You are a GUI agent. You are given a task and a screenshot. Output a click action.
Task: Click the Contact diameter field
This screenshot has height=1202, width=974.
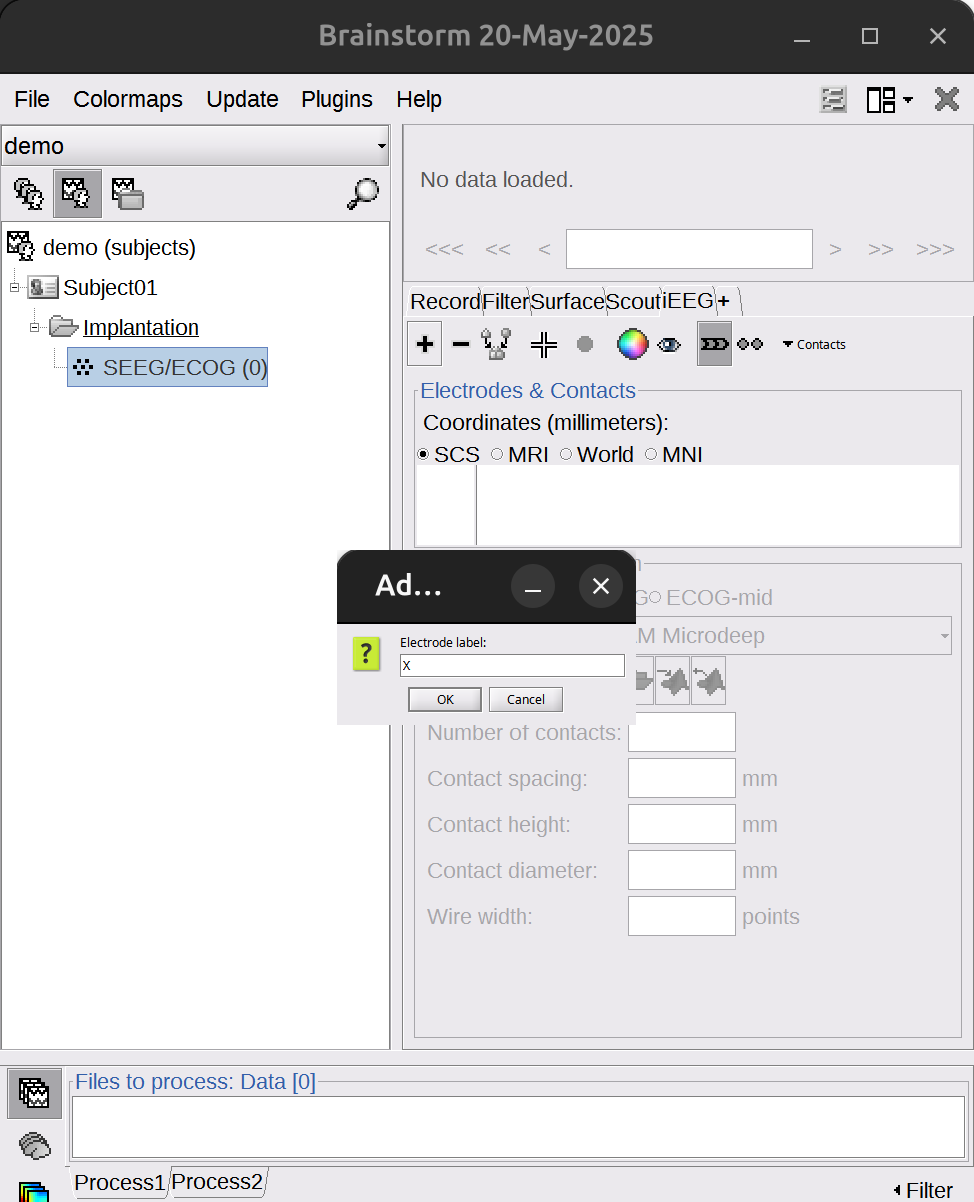point(682,870)
